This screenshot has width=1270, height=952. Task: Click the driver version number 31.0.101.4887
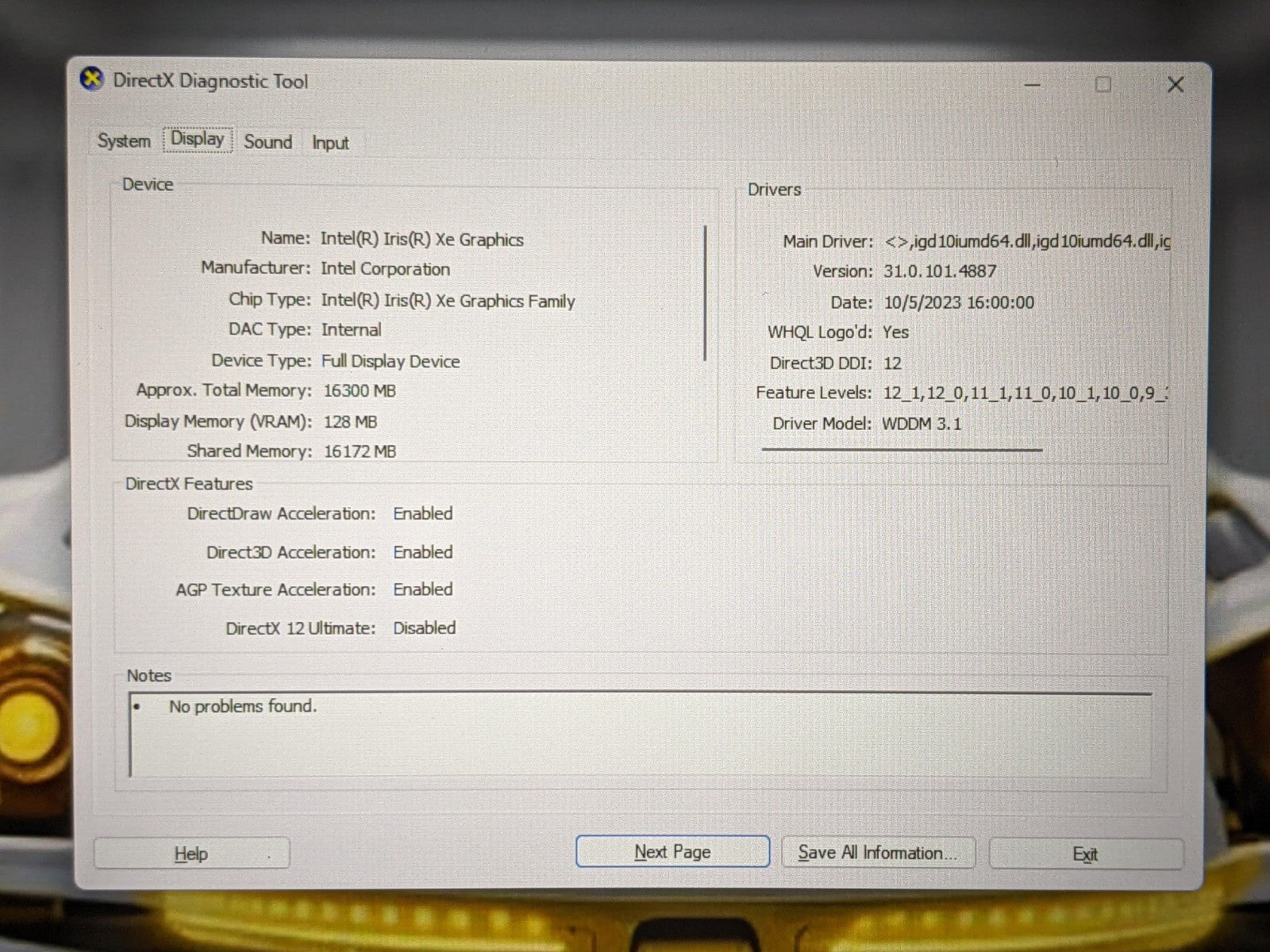pos(940,271)
